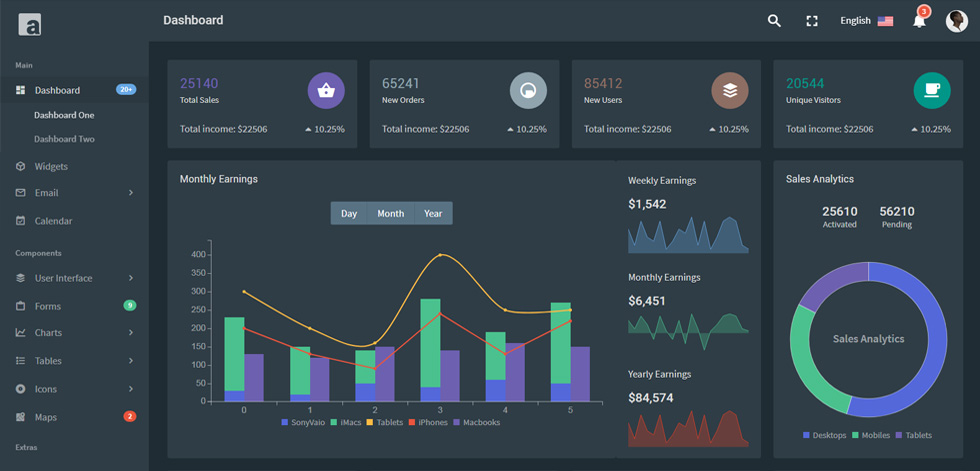Open the user avatar menu
The height and width of the screenshot is (471, 980).
(x=956, y=21)
